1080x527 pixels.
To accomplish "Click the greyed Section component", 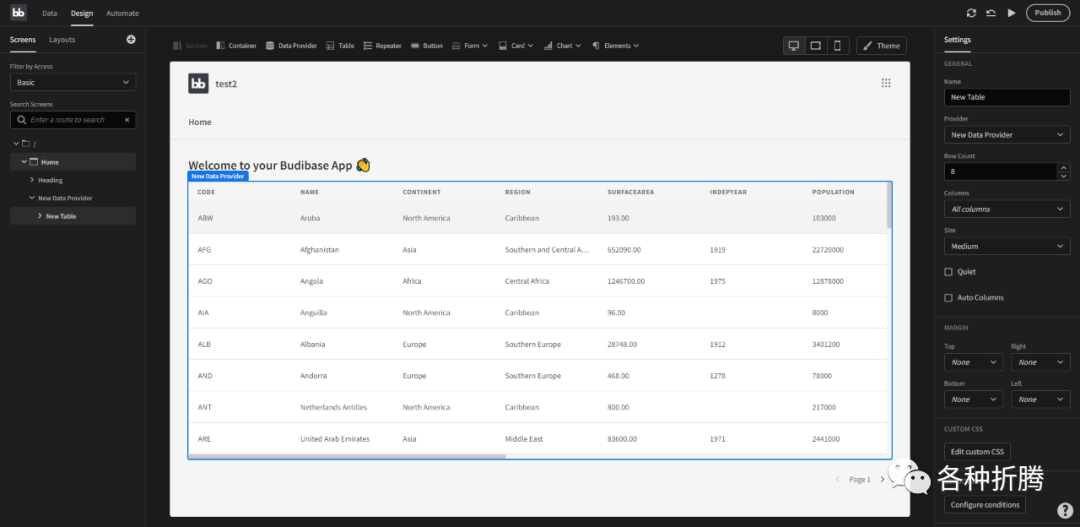I will (189, 45).
